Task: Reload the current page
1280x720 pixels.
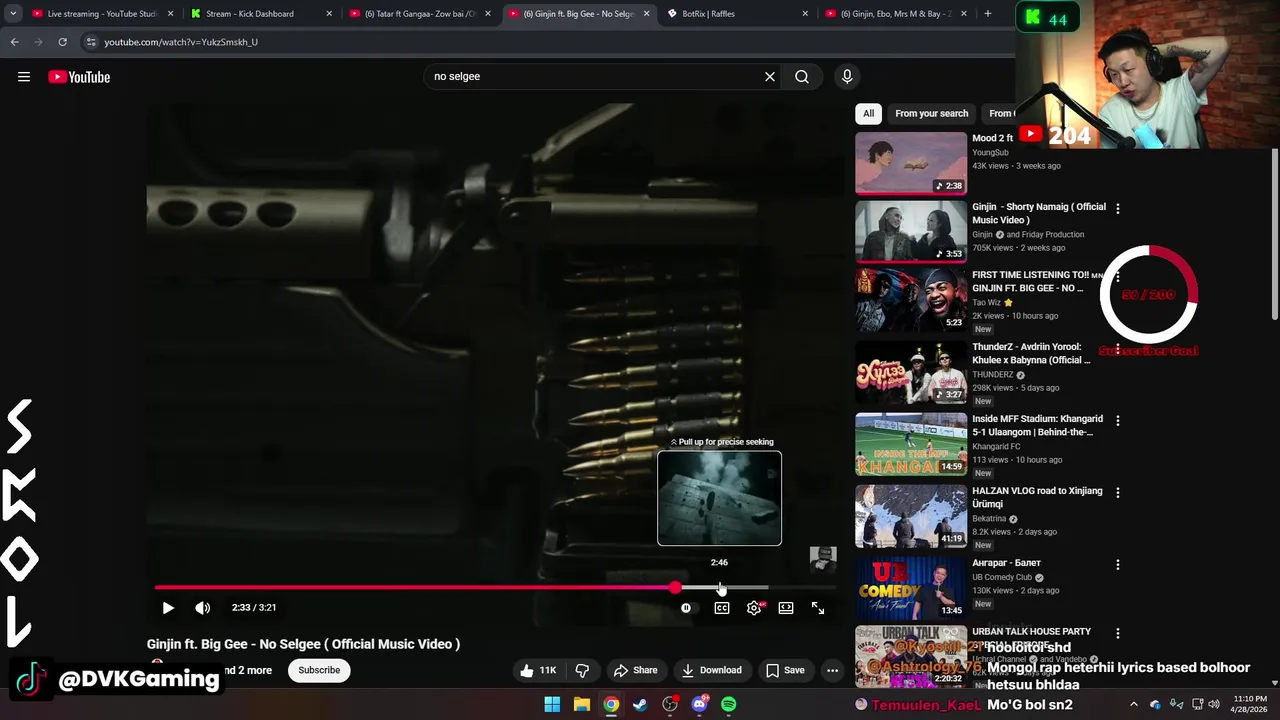Action: pyautogui.click(x=62, y=42)
